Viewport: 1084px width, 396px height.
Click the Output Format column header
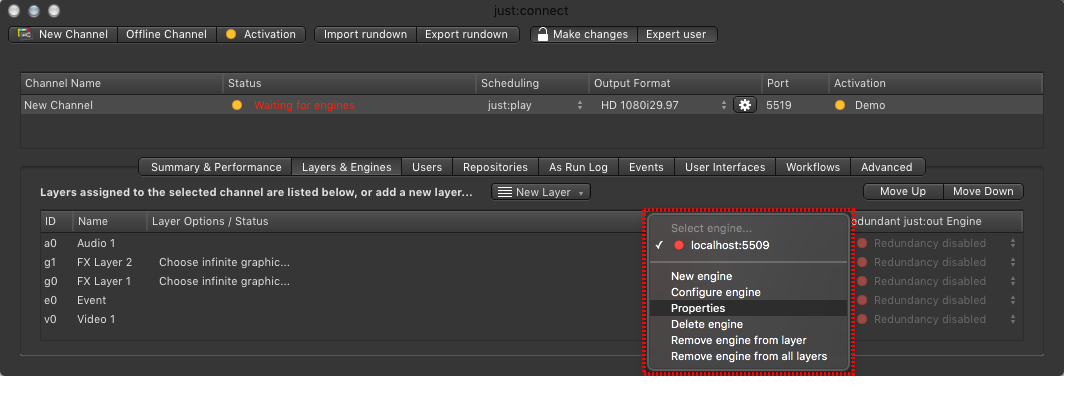675,83
